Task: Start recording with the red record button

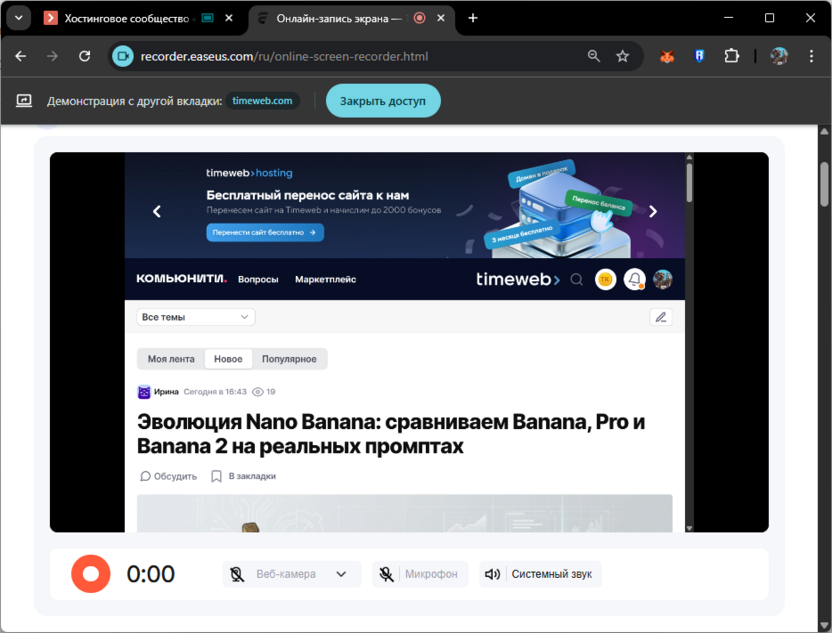Action: tap(91, 574)
